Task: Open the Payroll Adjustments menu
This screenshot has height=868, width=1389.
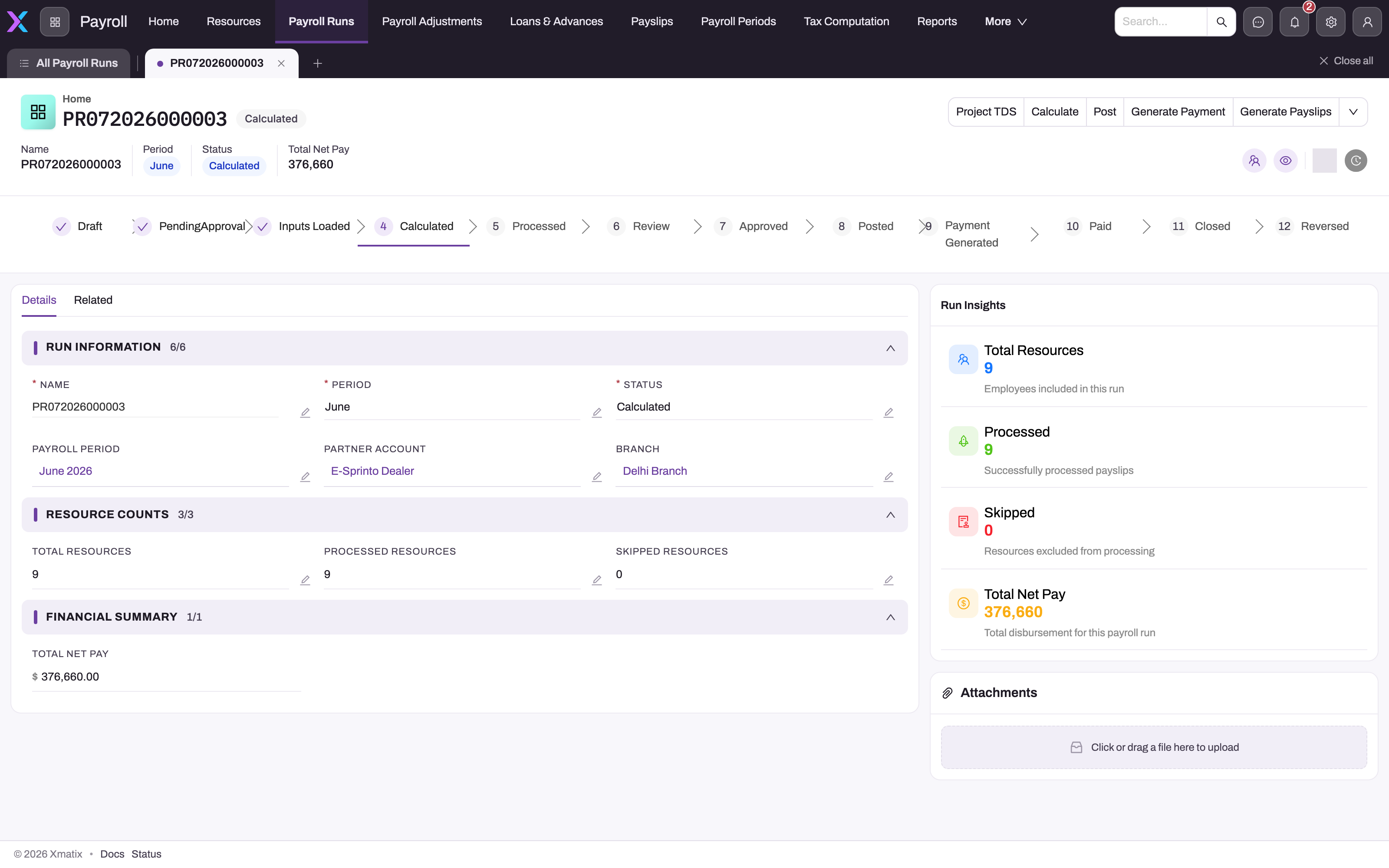Action: click(x=431, y=22)
